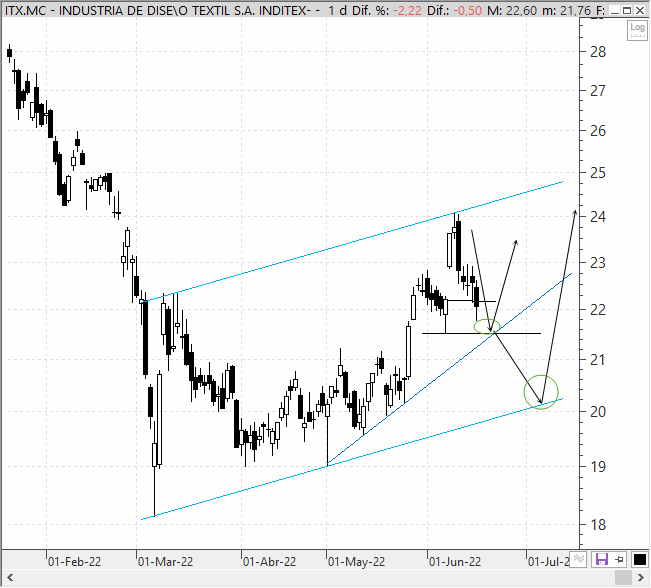Click the price axis label 20
The height and width of the screenshot is (588, 651).
click(598, 412)
